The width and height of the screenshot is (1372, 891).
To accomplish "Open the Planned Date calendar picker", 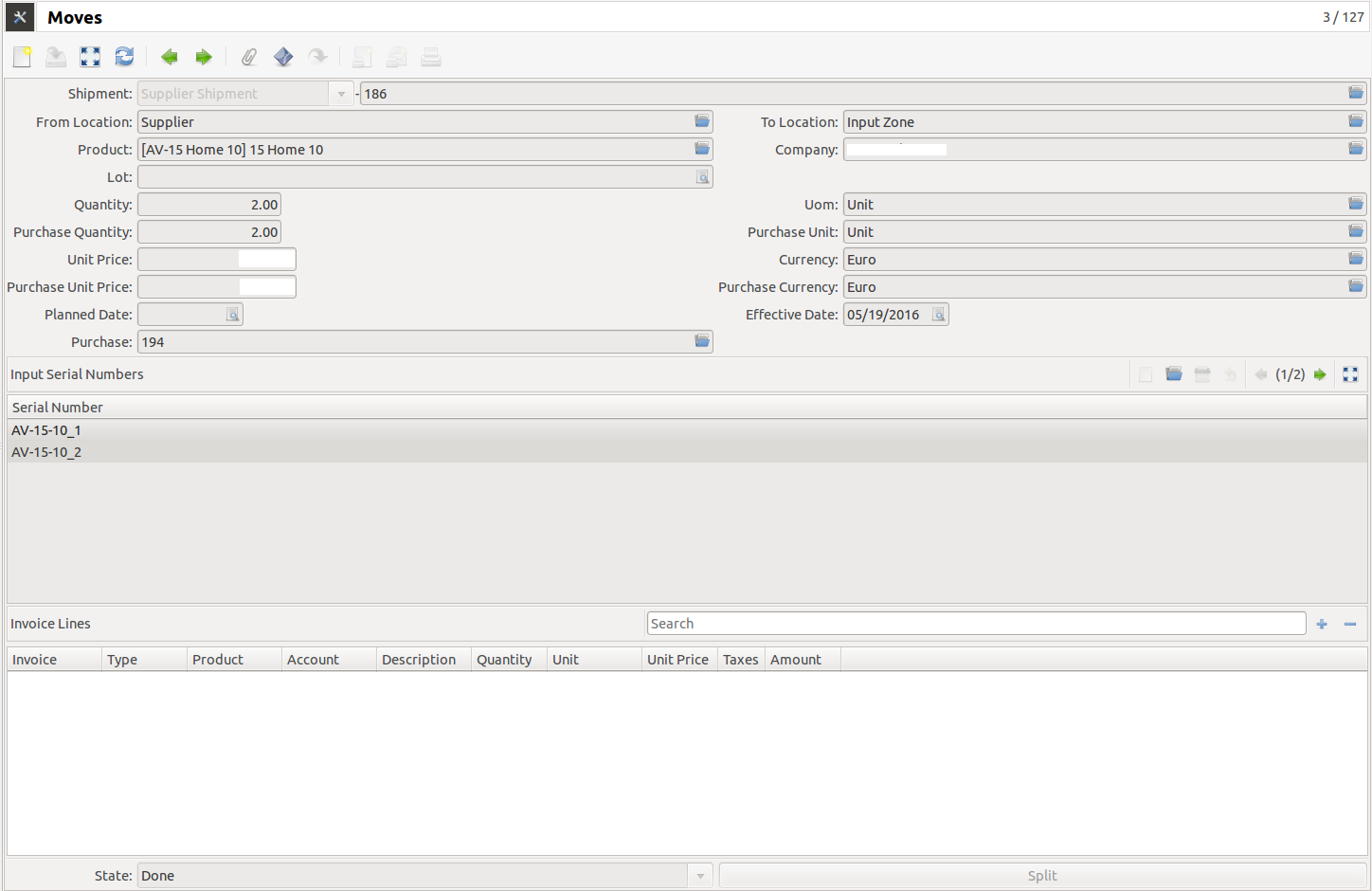I will (x=233, y=314).
